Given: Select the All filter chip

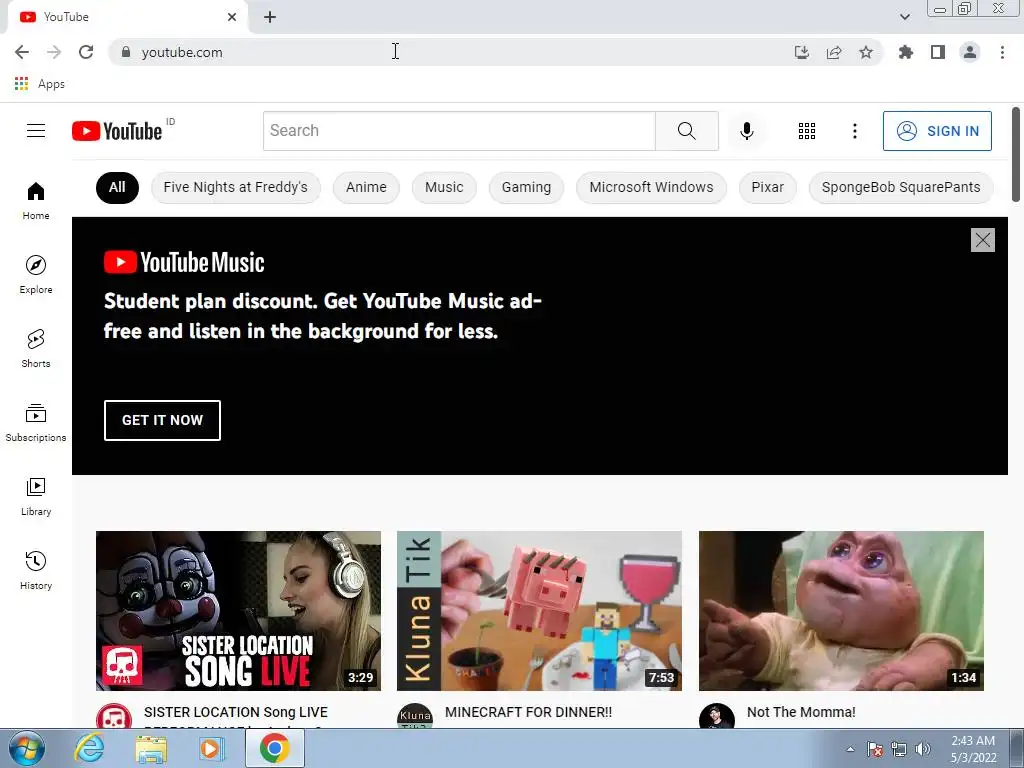Looking at the screenshot, I should pyautogui.click(x=117, y=187).
